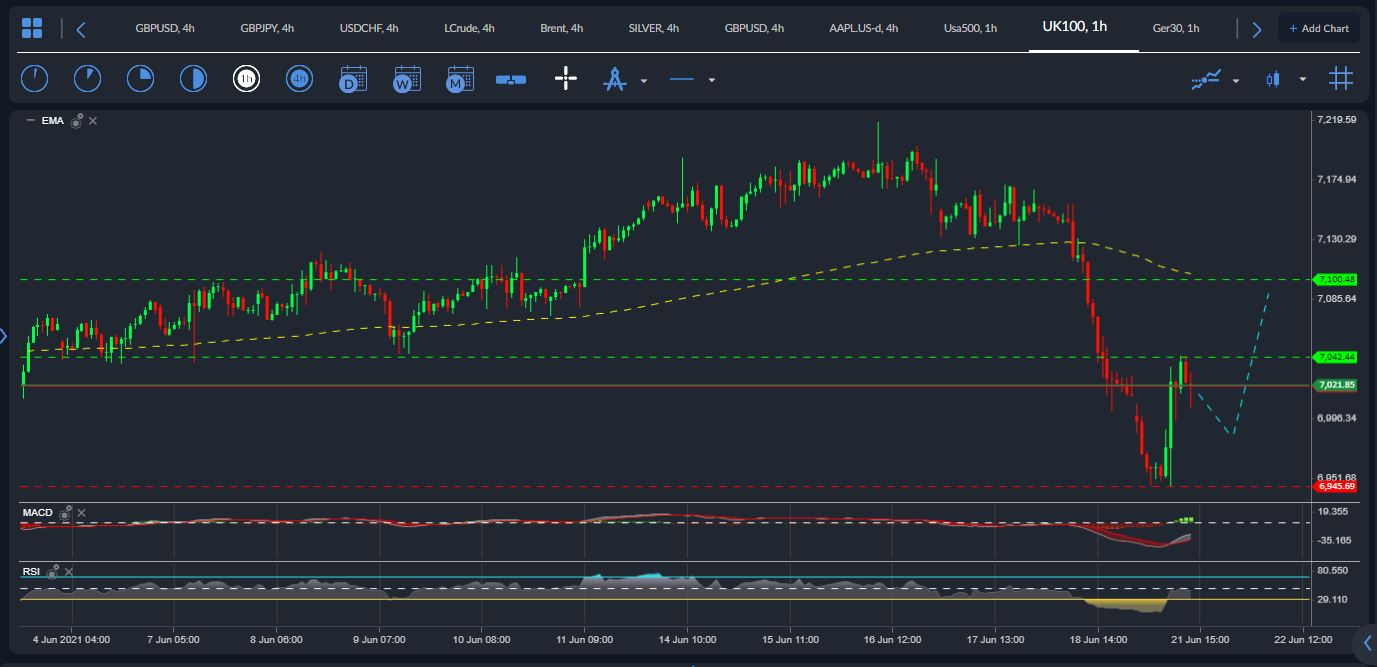Switch to the Brent, 4h tab
Image resolution: width=1377 pixels, height=667 pixels.
tap(561, 28)
